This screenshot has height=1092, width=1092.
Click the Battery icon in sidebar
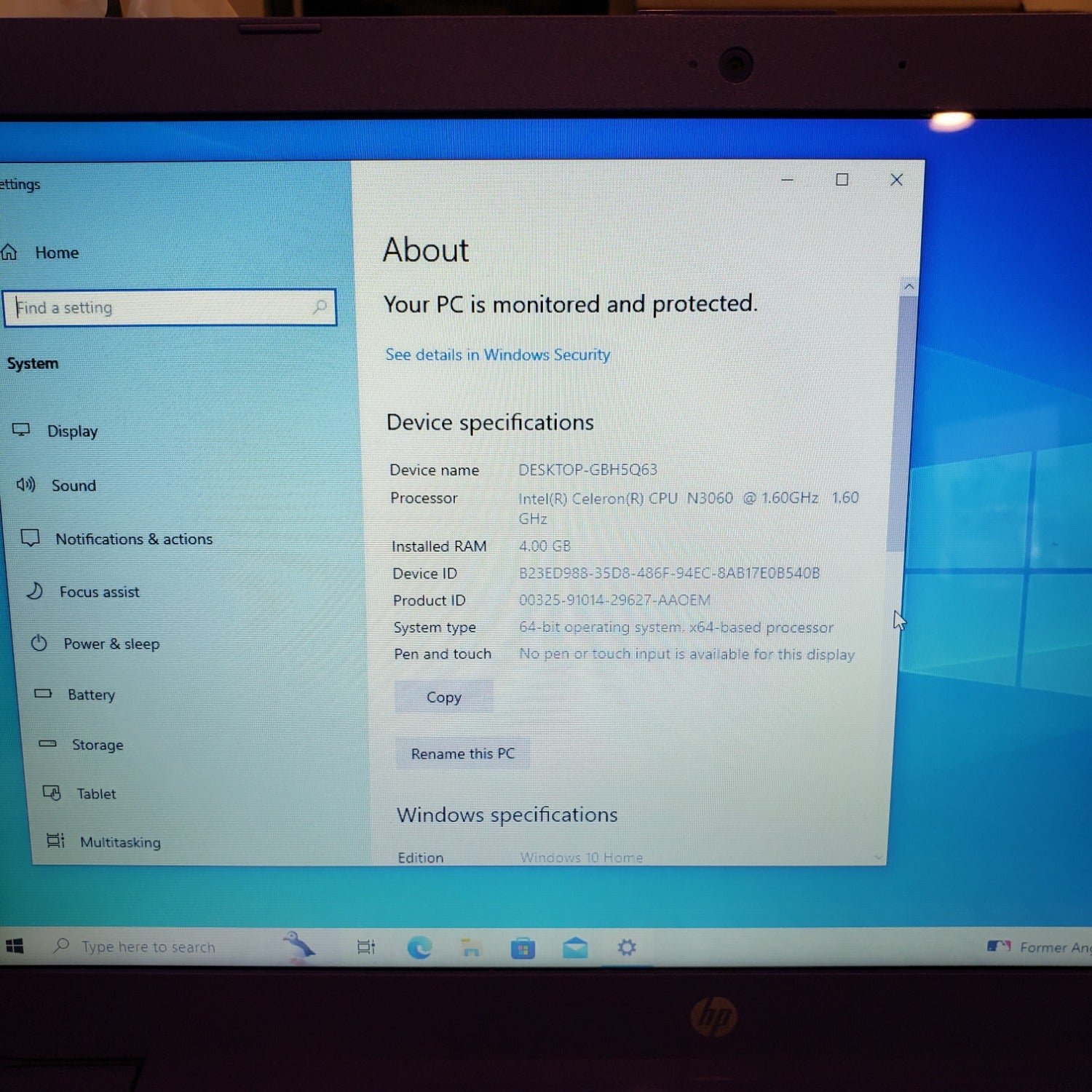point(43,694)
